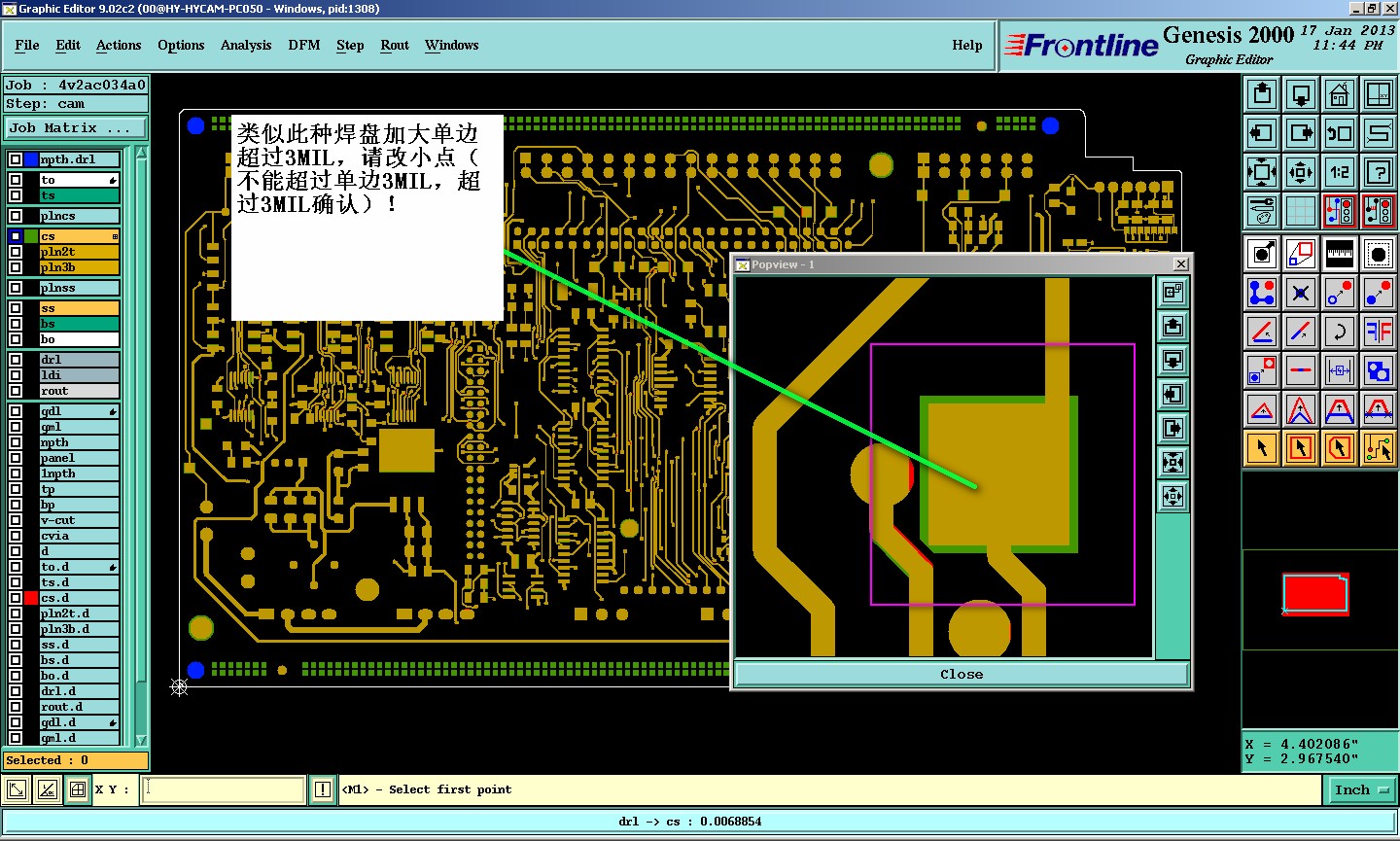The image size is (1400, 841).
Task: Click the question mark help icon
Action: (1379, 172)
